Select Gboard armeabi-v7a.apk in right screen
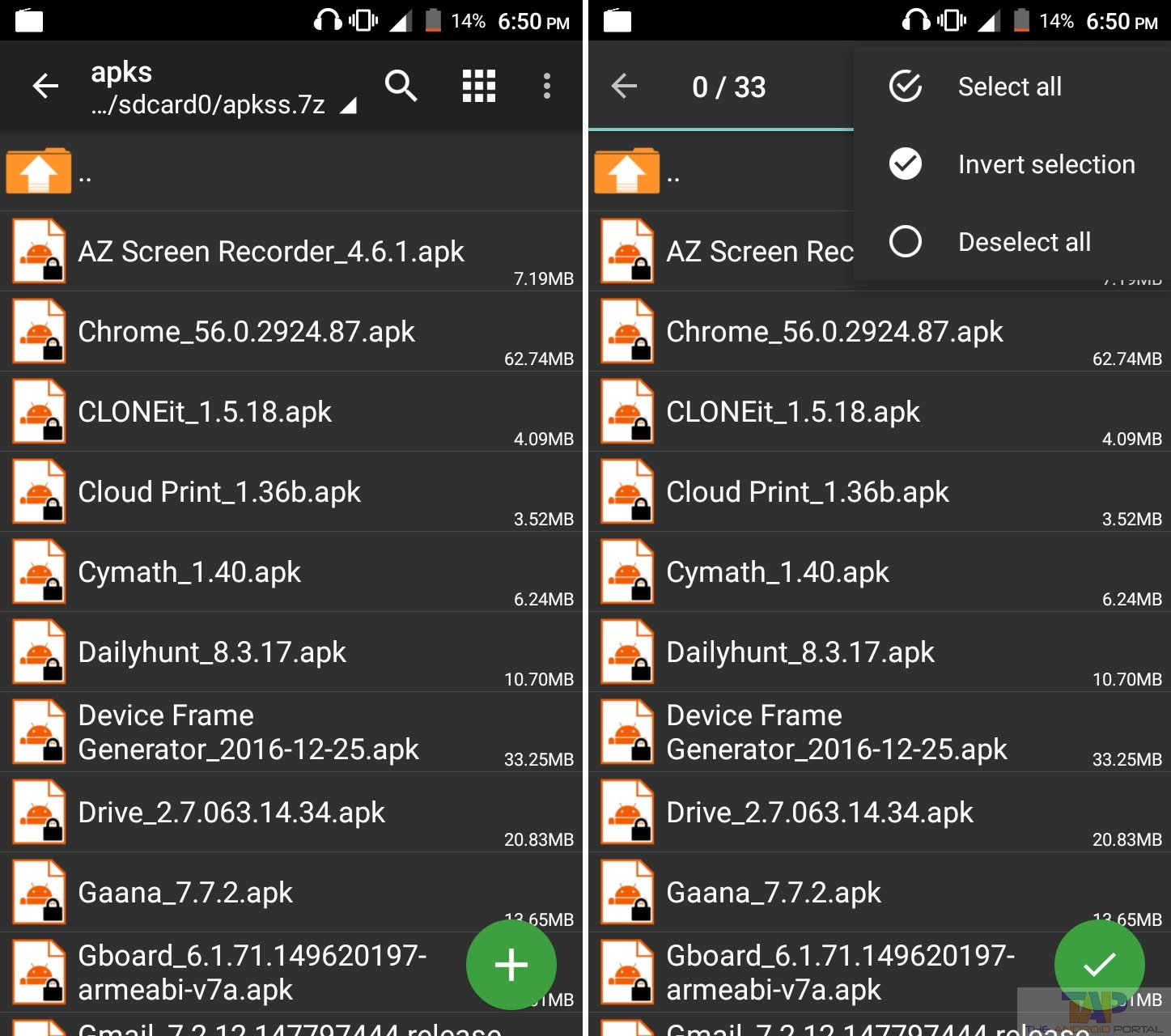The height and width of the screenshot is (1036, 1171). 880,972
